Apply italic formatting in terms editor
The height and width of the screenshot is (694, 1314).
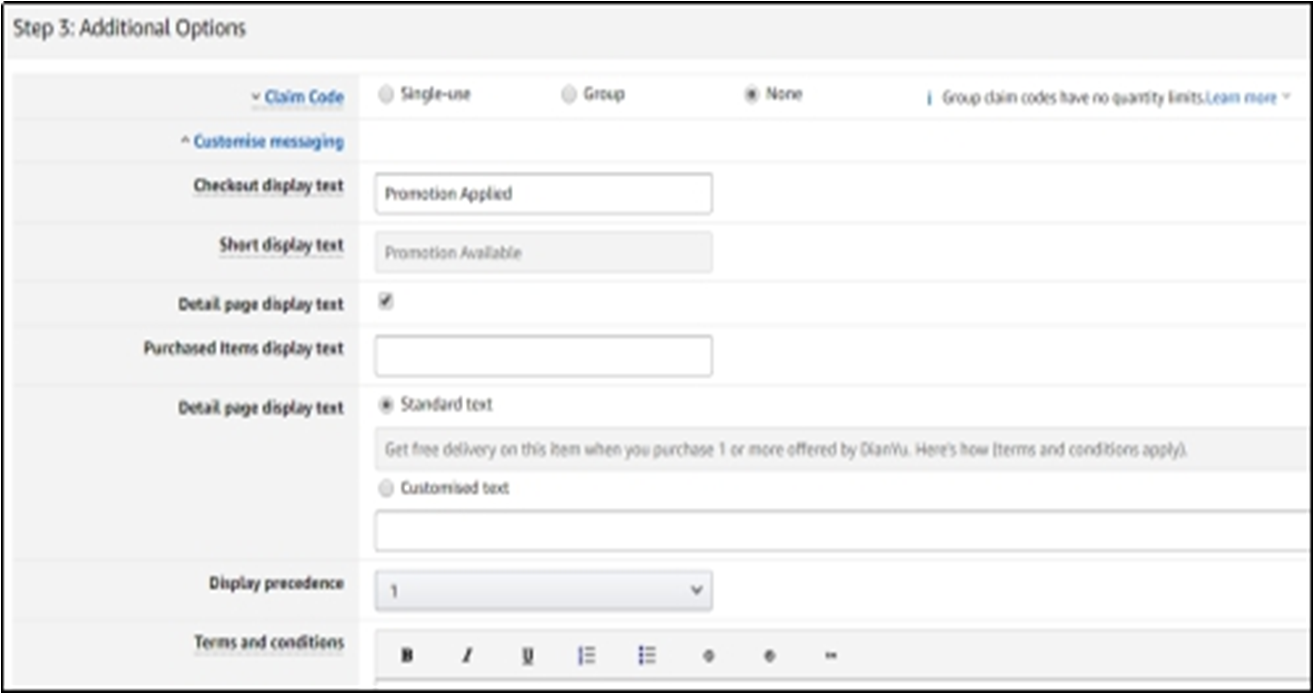466,655
